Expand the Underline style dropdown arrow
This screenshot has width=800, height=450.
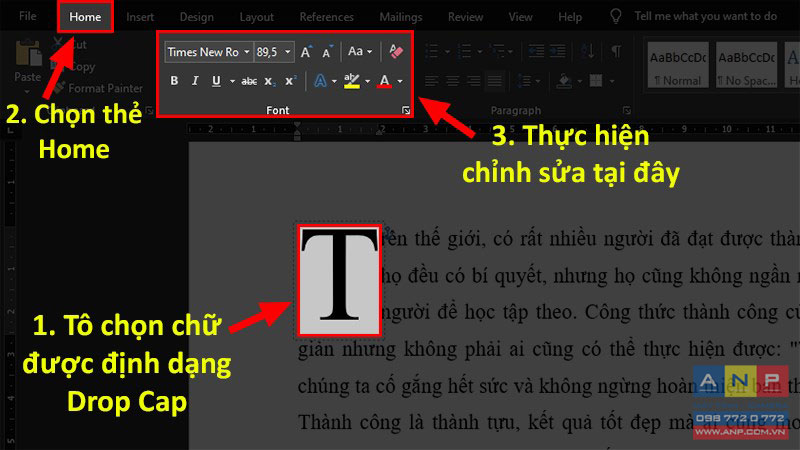point(232,81)
